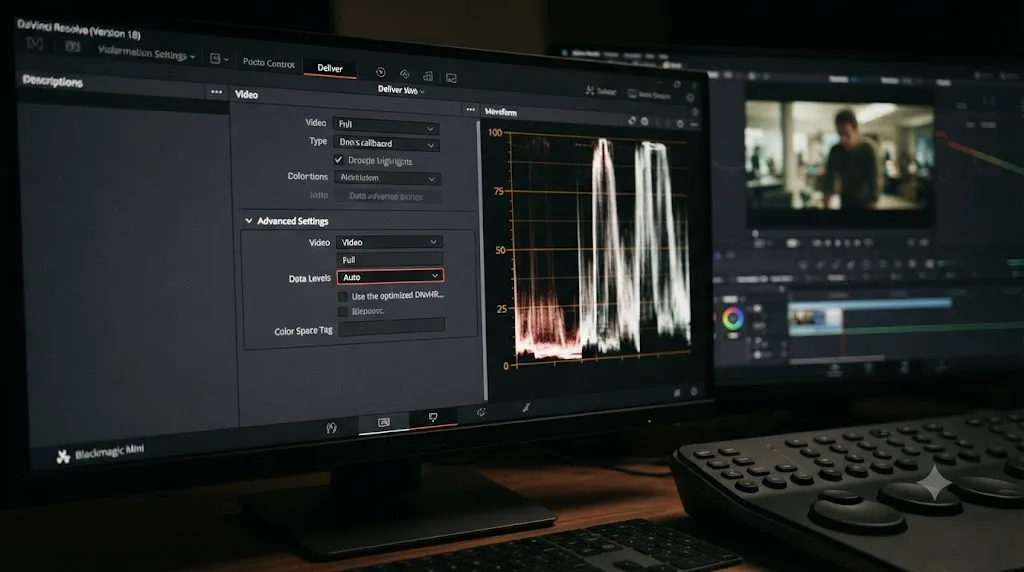Click the square icon dropdown beside Pocto Control
Viewport: 1024px width, 572px height.
point(219,59)
